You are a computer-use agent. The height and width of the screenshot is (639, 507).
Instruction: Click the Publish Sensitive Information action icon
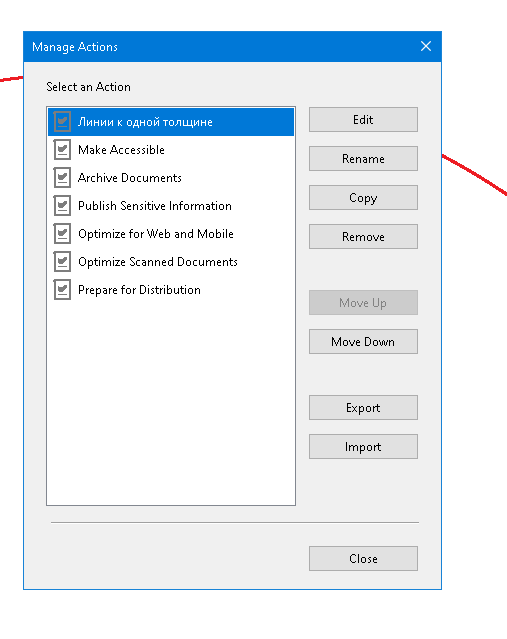(62, 205)
